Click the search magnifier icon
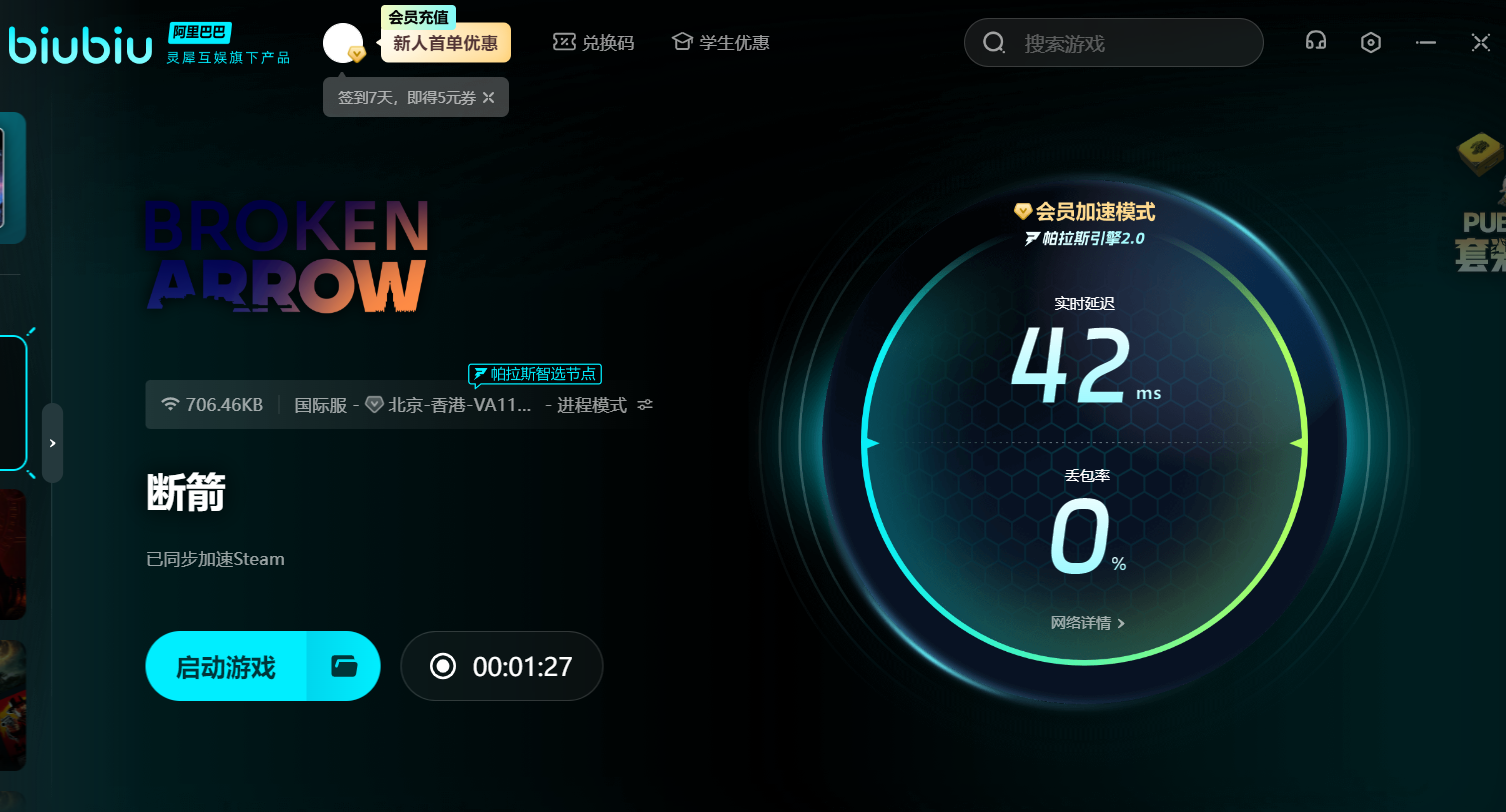Viewport: 1506px width, 812px height. coord(993,43)
